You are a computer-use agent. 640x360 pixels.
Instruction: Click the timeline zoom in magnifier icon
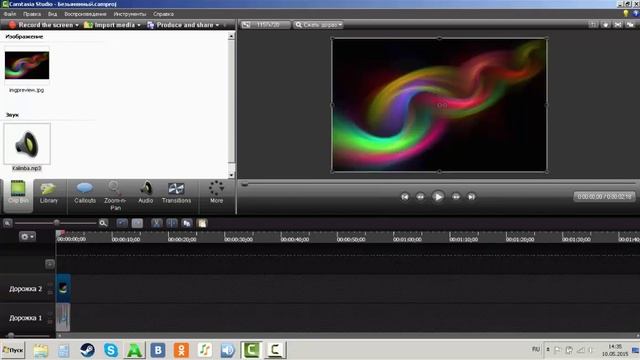tap(103, 223)
